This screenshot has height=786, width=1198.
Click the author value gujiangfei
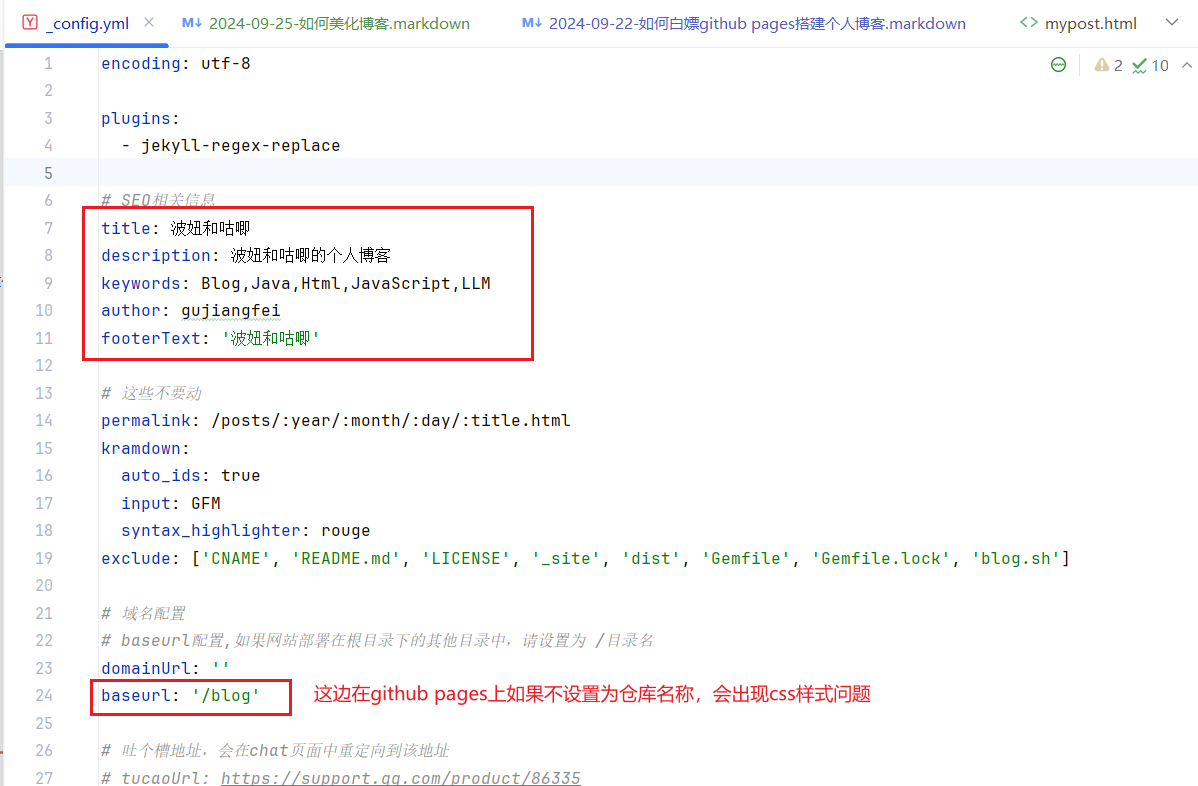[230, 311]
